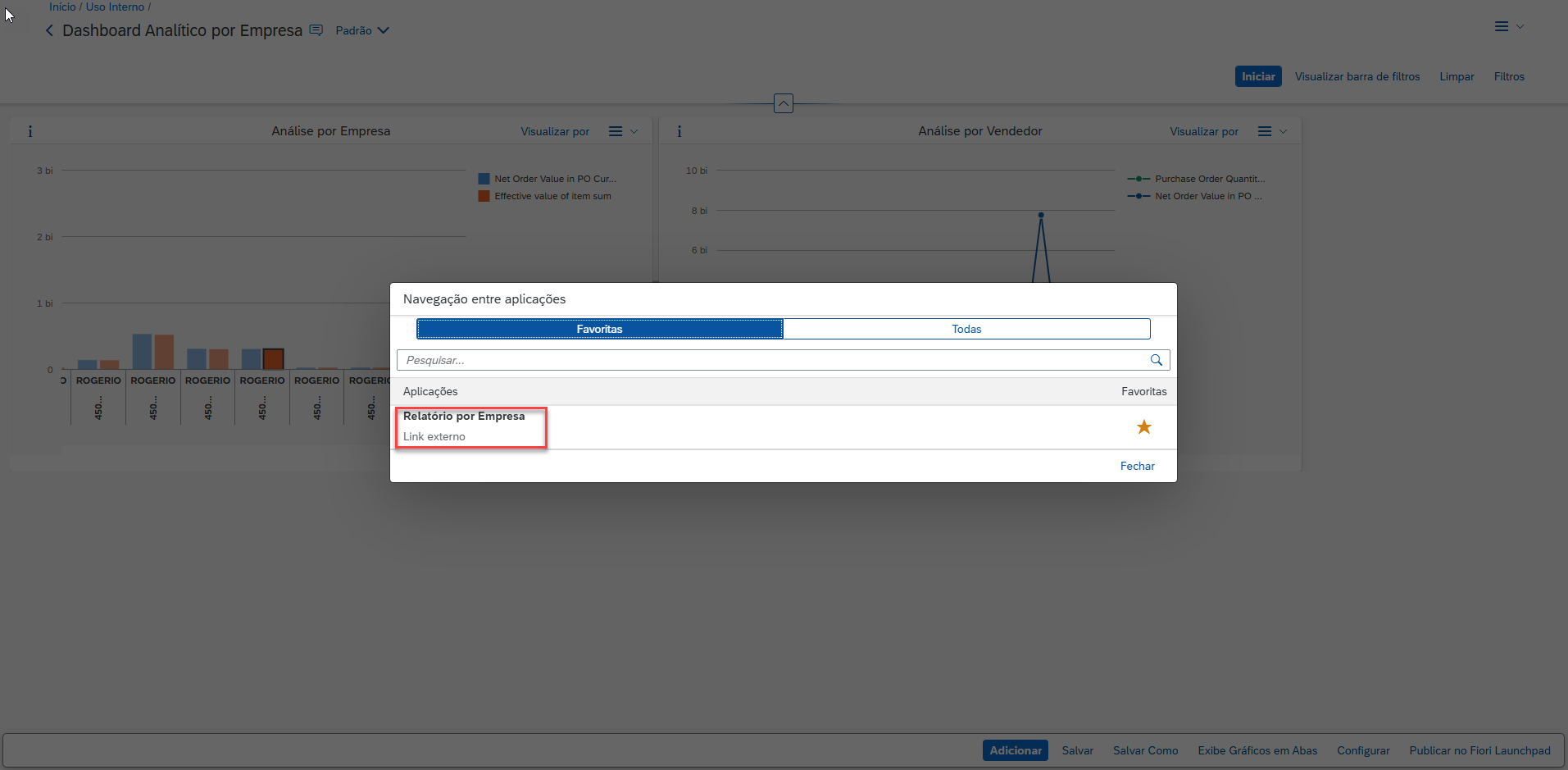Collapse header using the centered chevron button
The image size is (1568, 770).
click(x=784, y=103)
